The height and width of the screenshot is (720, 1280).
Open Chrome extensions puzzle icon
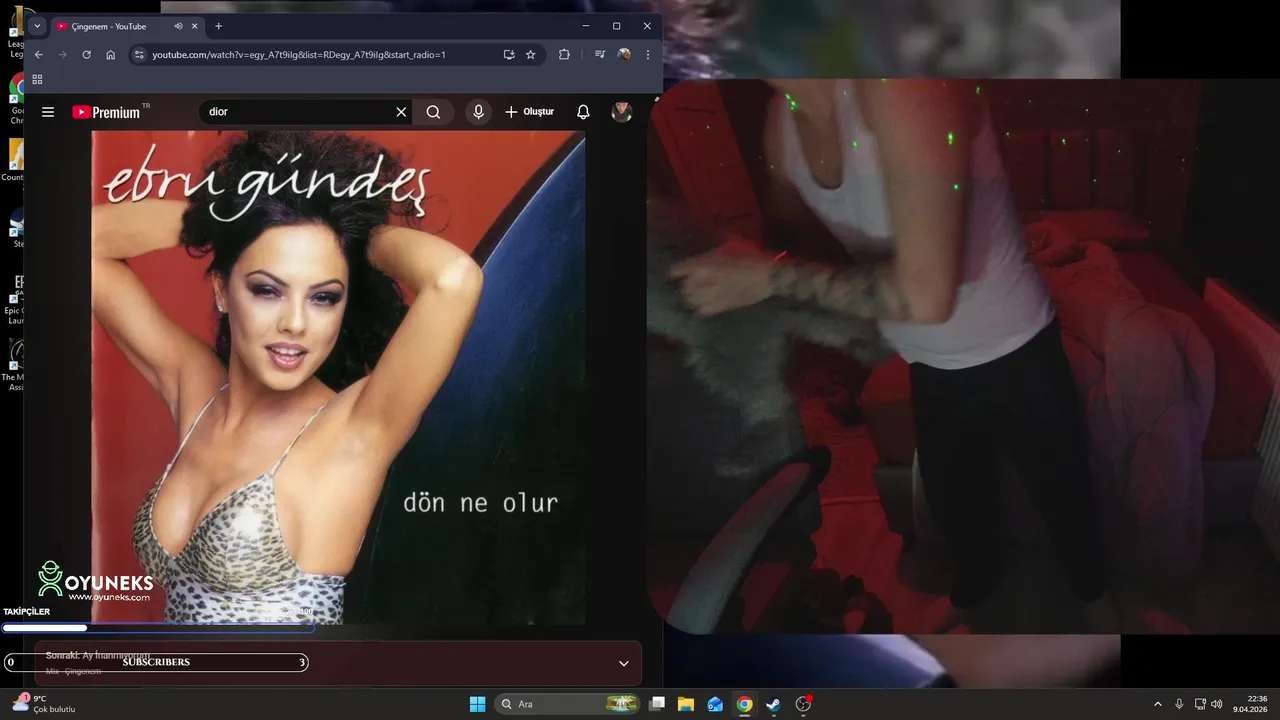tap(564, 55)
